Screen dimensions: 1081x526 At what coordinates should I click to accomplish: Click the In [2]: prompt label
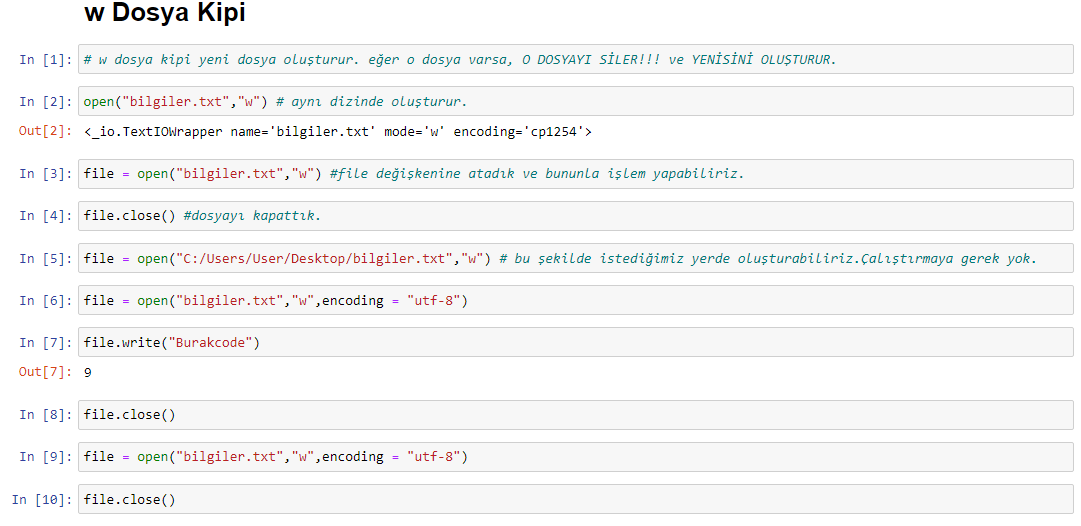point(46,102)
